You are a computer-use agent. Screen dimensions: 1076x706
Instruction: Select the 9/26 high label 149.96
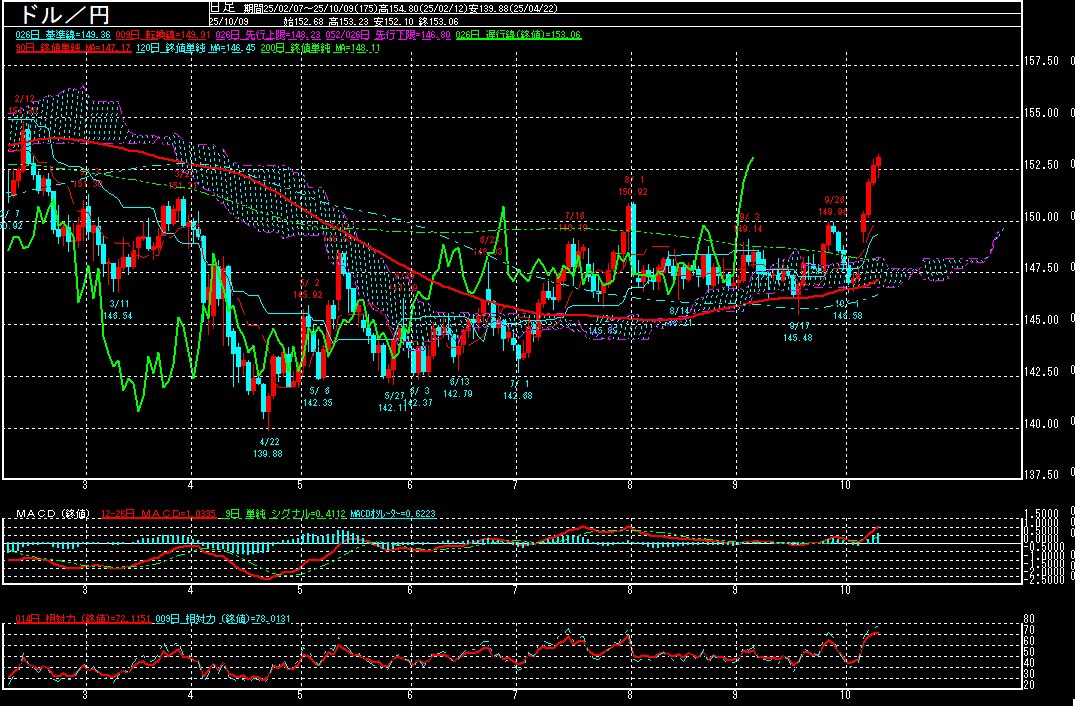coord(835,206)
